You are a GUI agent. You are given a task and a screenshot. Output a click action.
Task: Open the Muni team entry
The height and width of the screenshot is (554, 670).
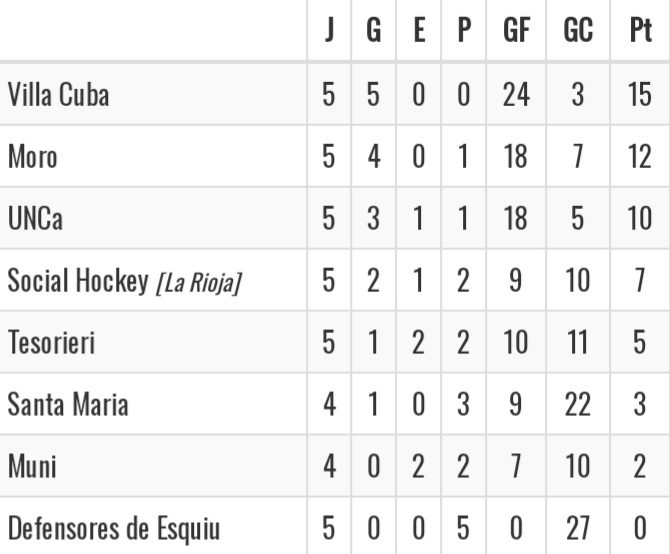pyautogui.click(x=30, y=467)
